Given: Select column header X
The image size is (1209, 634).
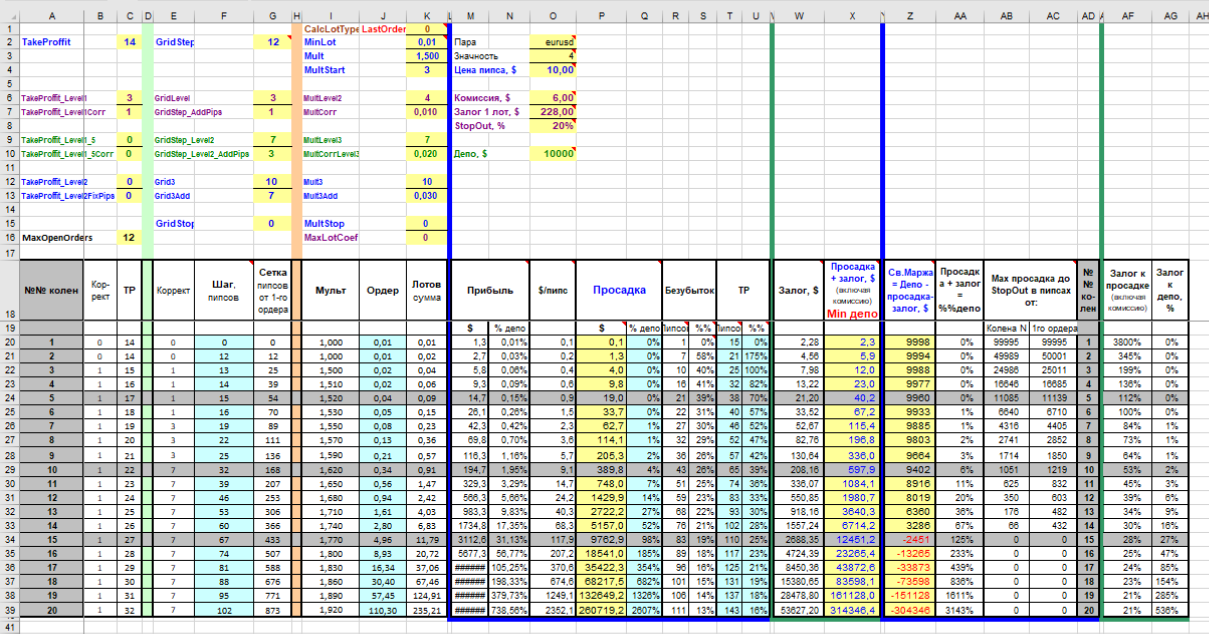Looking at the screenshot, I should (x=851, y=17).
